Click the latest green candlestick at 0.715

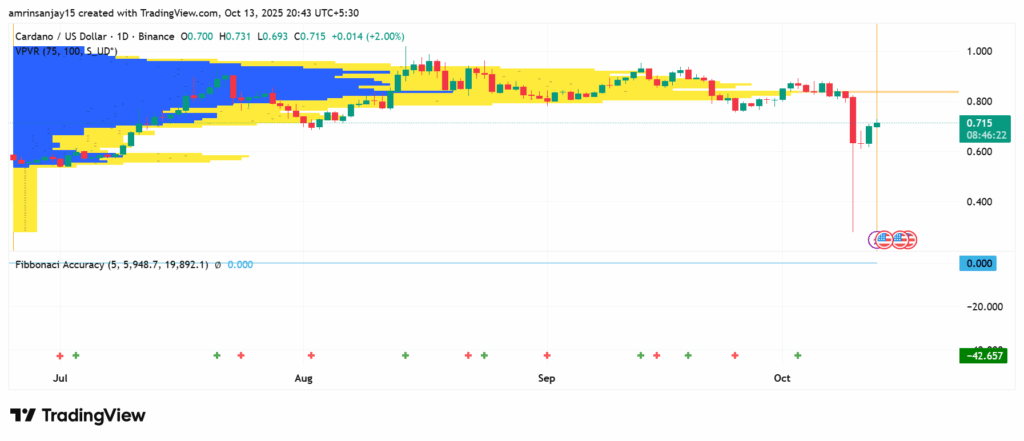pyautogui.click(x=877, y=125)
